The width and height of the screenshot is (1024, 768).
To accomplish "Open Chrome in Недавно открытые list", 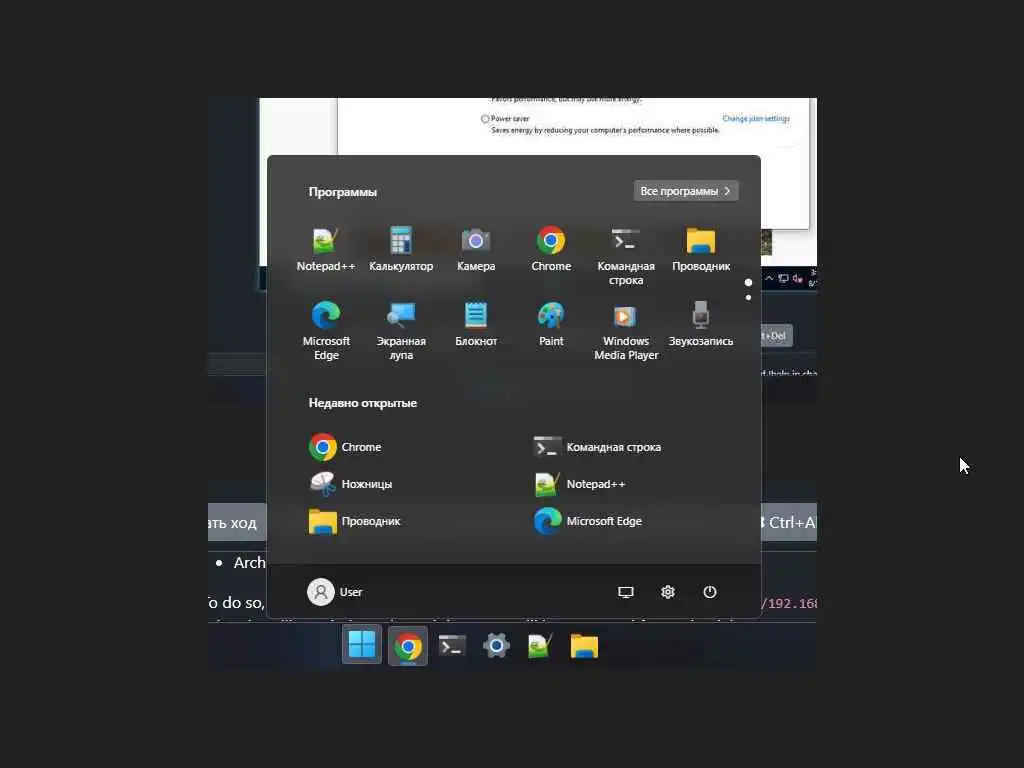I will click(345, 447).
